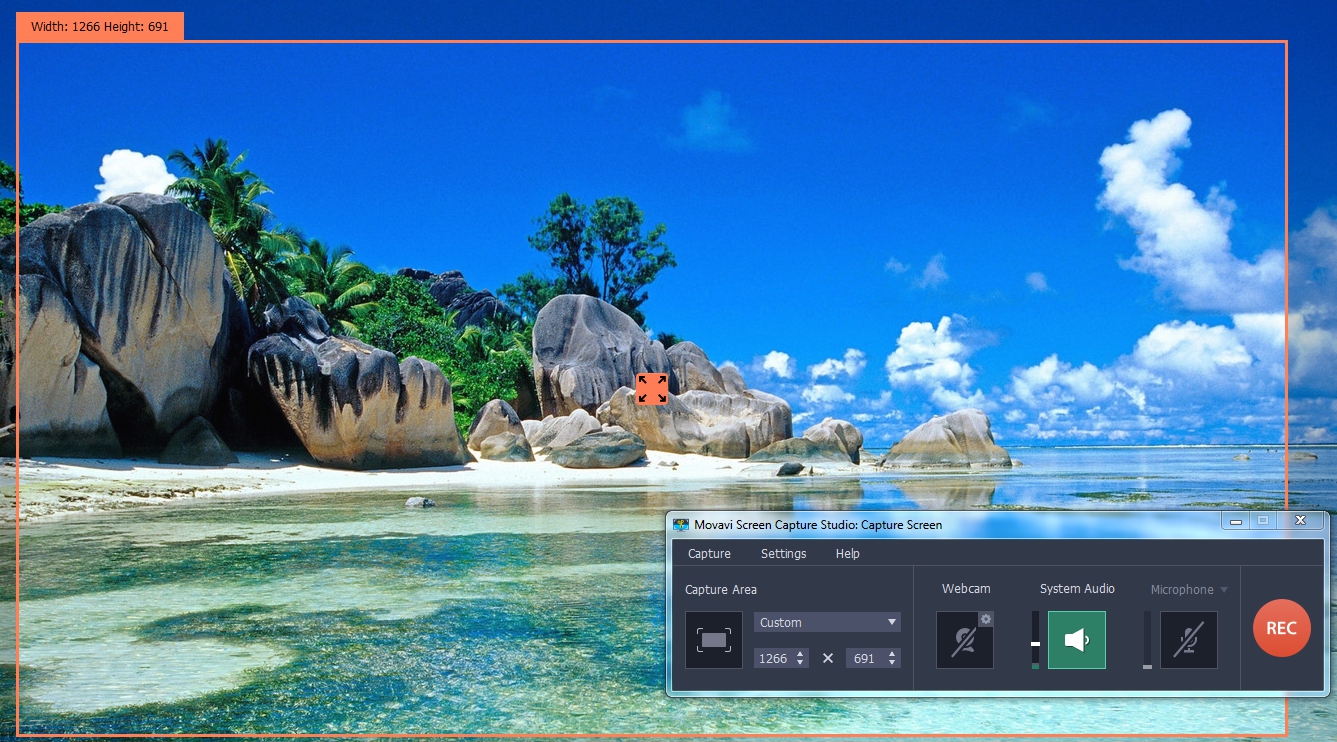Mute the System Audio speaker button
This screenshot has height=742, width=1337.
1077,640
